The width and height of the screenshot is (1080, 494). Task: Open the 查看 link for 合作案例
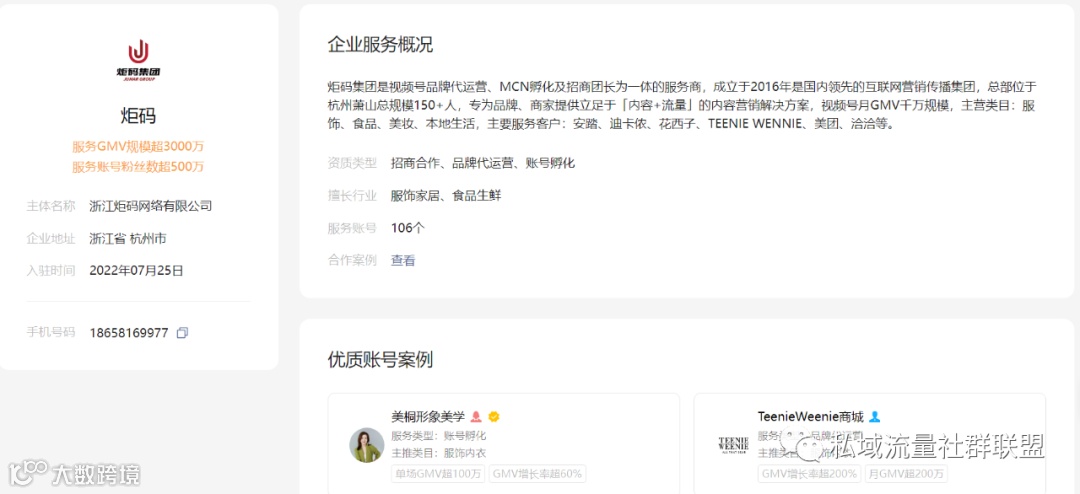pyautogui.click(x=403, y=260)
